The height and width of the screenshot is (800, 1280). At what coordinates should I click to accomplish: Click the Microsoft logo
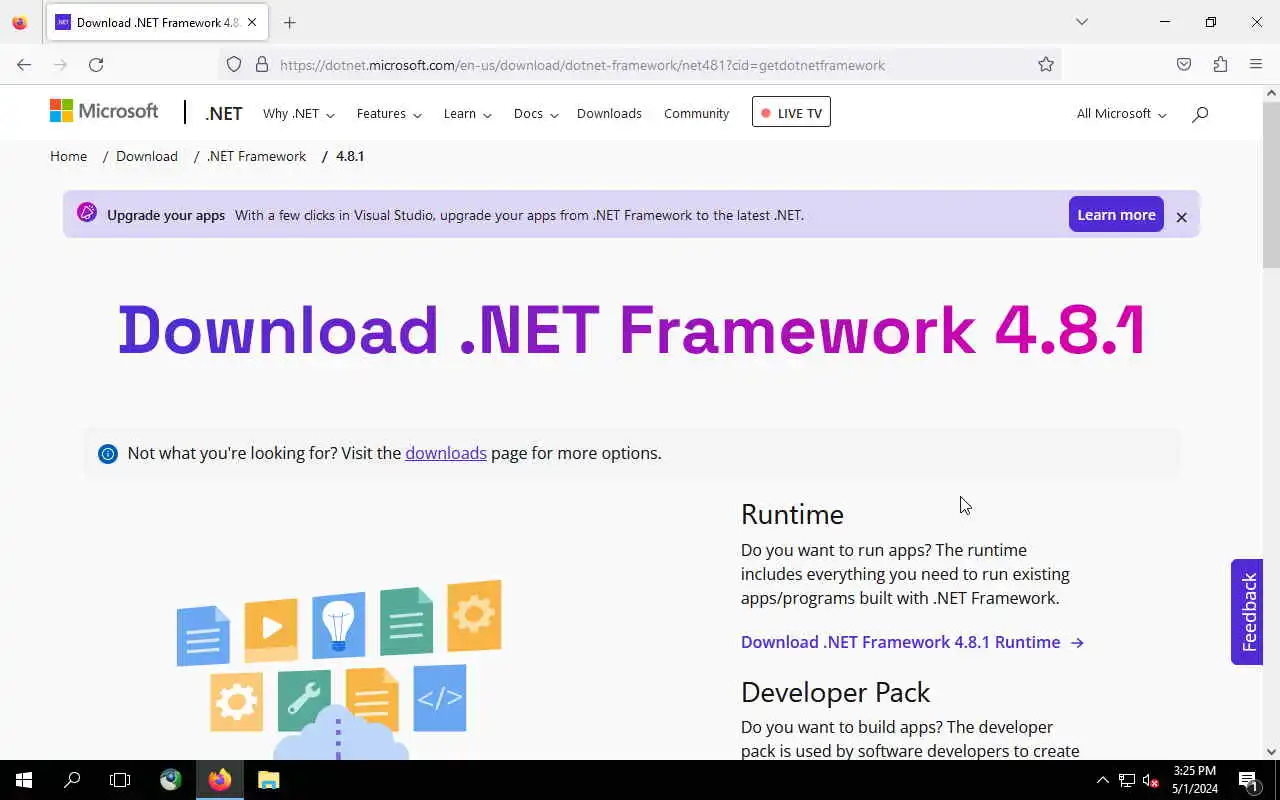[x=104, y=111]
